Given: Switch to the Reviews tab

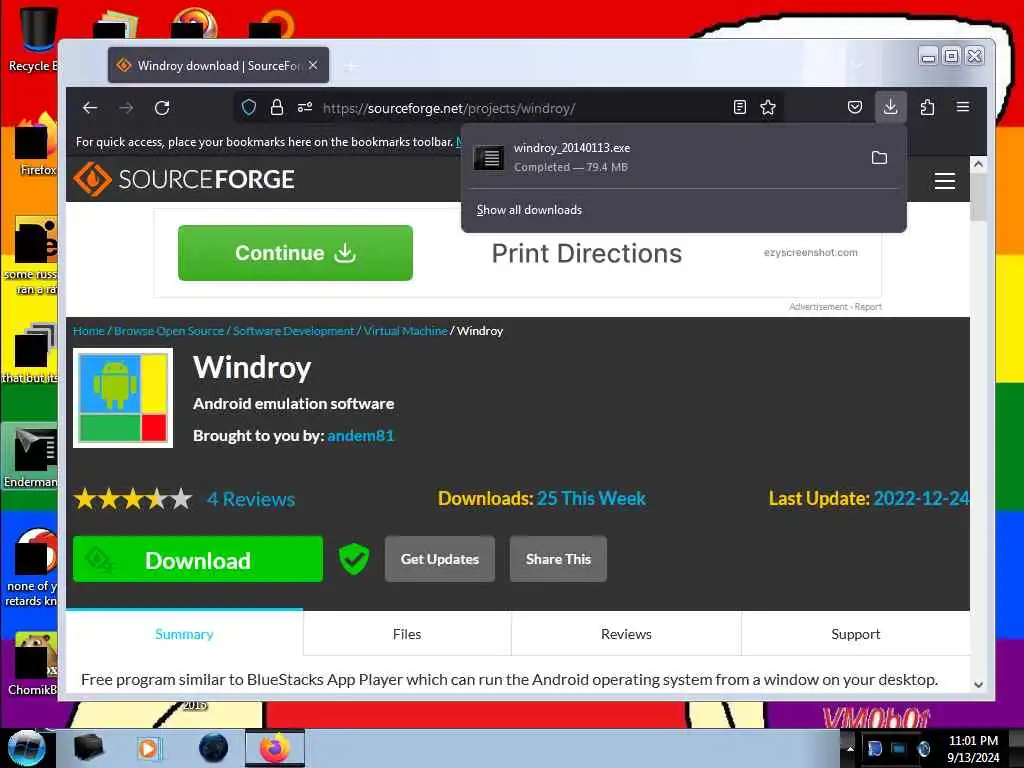Looking at the screenshot, I should 626,633.
